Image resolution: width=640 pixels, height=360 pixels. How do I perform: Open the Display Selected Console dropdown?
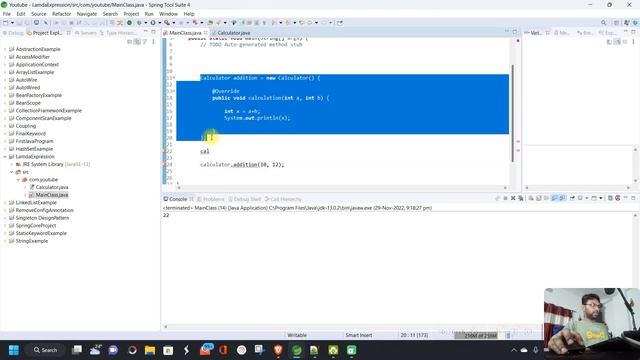[x=587, y=198]
